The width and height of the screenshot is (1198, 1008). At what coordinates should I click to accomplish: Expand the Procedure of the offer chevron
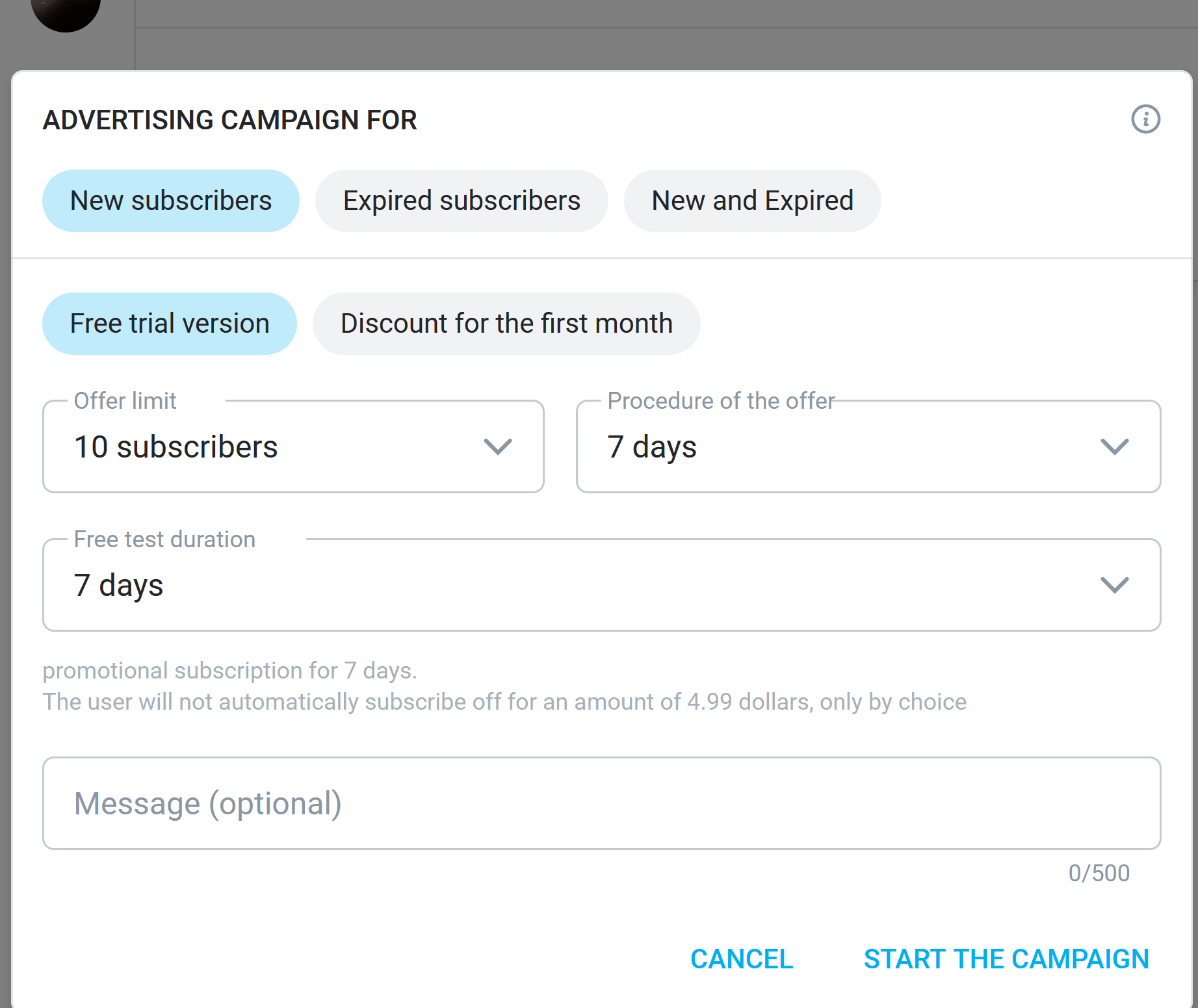tap(1114, 446)
